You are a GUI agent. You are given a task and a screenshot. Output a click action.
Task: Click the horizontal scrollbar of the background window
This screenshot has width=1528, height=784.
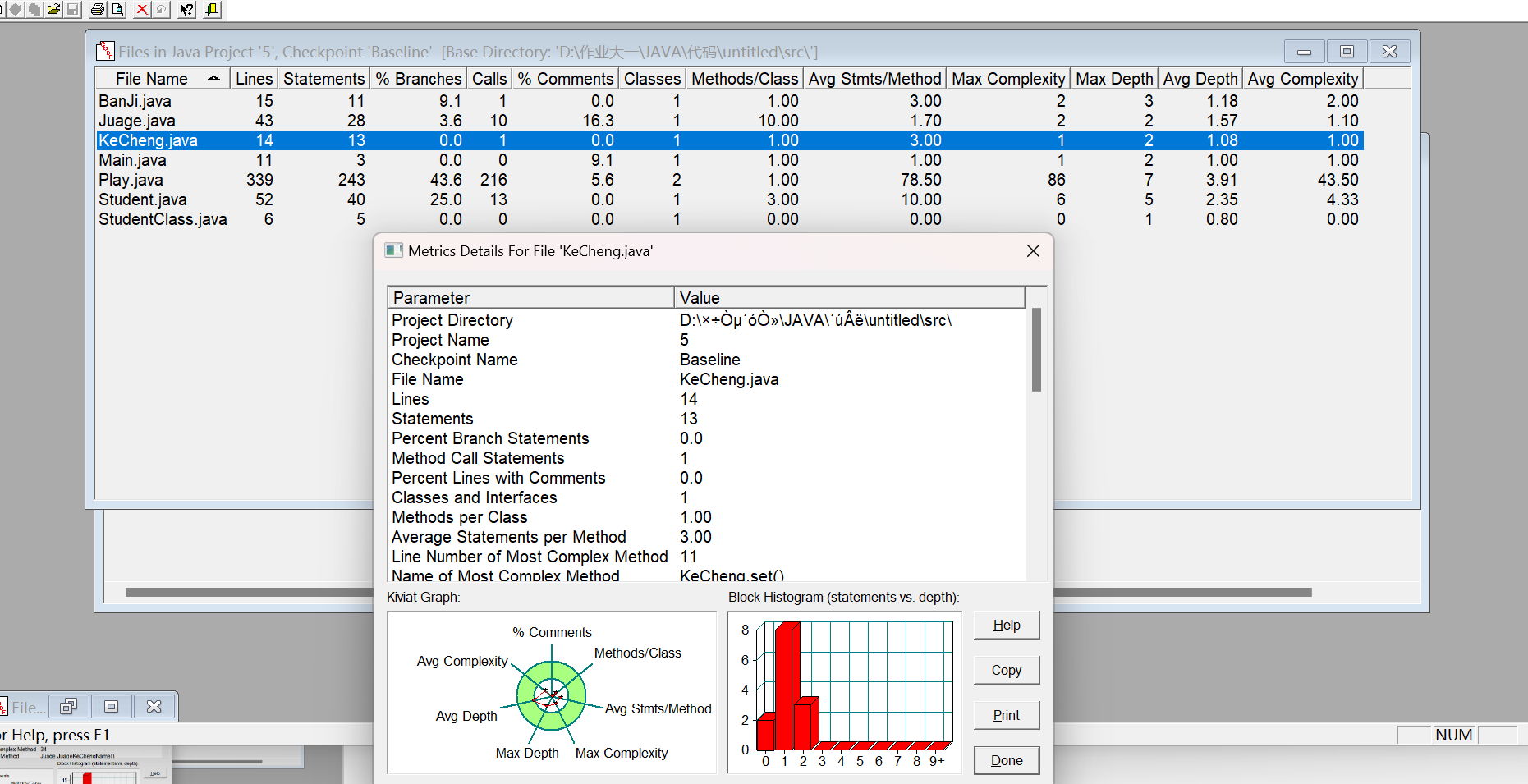coord(1182,592)
